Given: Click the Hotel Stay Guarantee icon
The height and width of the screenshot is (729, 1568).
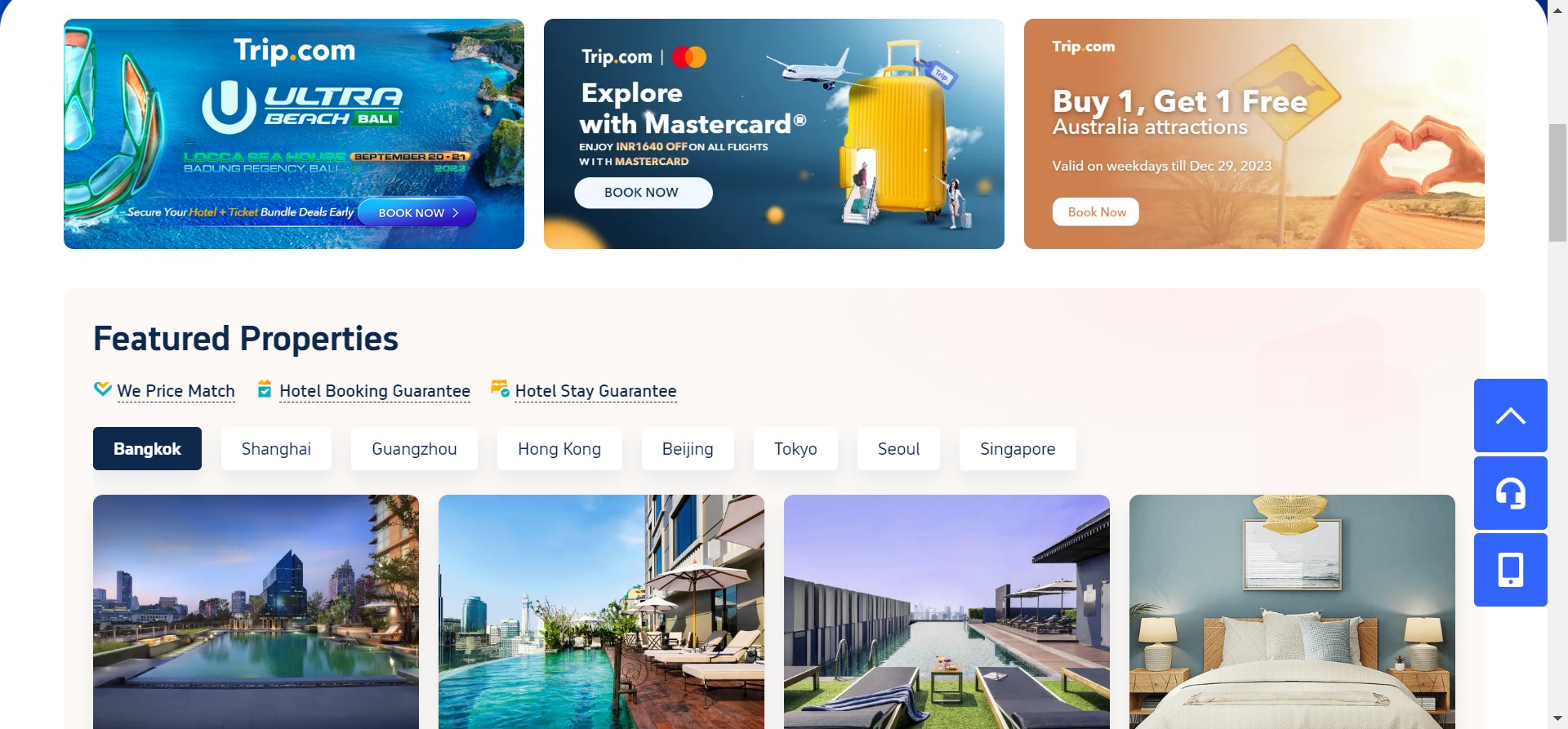Looking at the screenshot, I should (x=500, y=389).
